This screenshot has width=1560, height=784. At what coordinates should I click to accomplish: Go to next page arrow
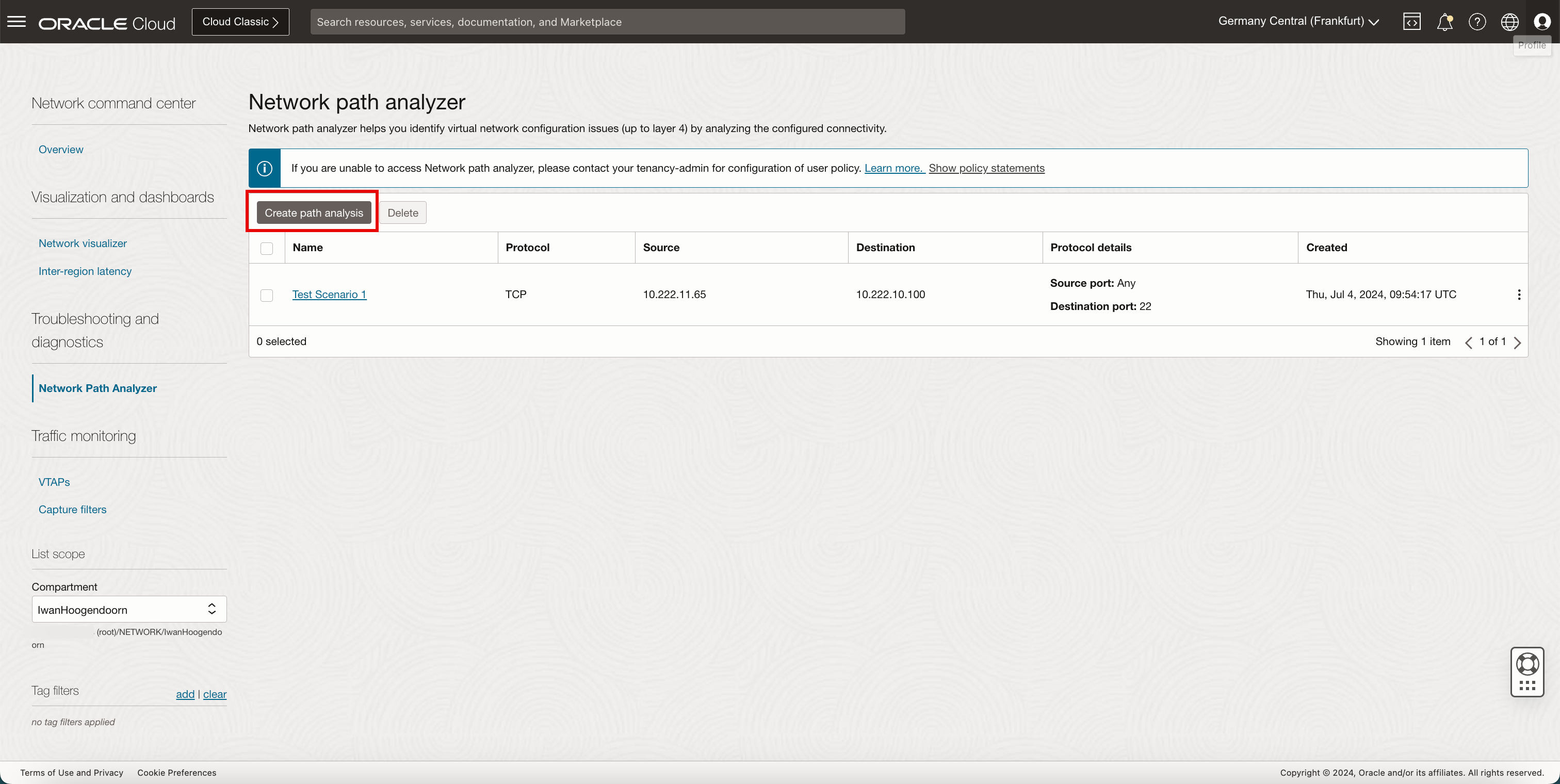click(1517, 342)
